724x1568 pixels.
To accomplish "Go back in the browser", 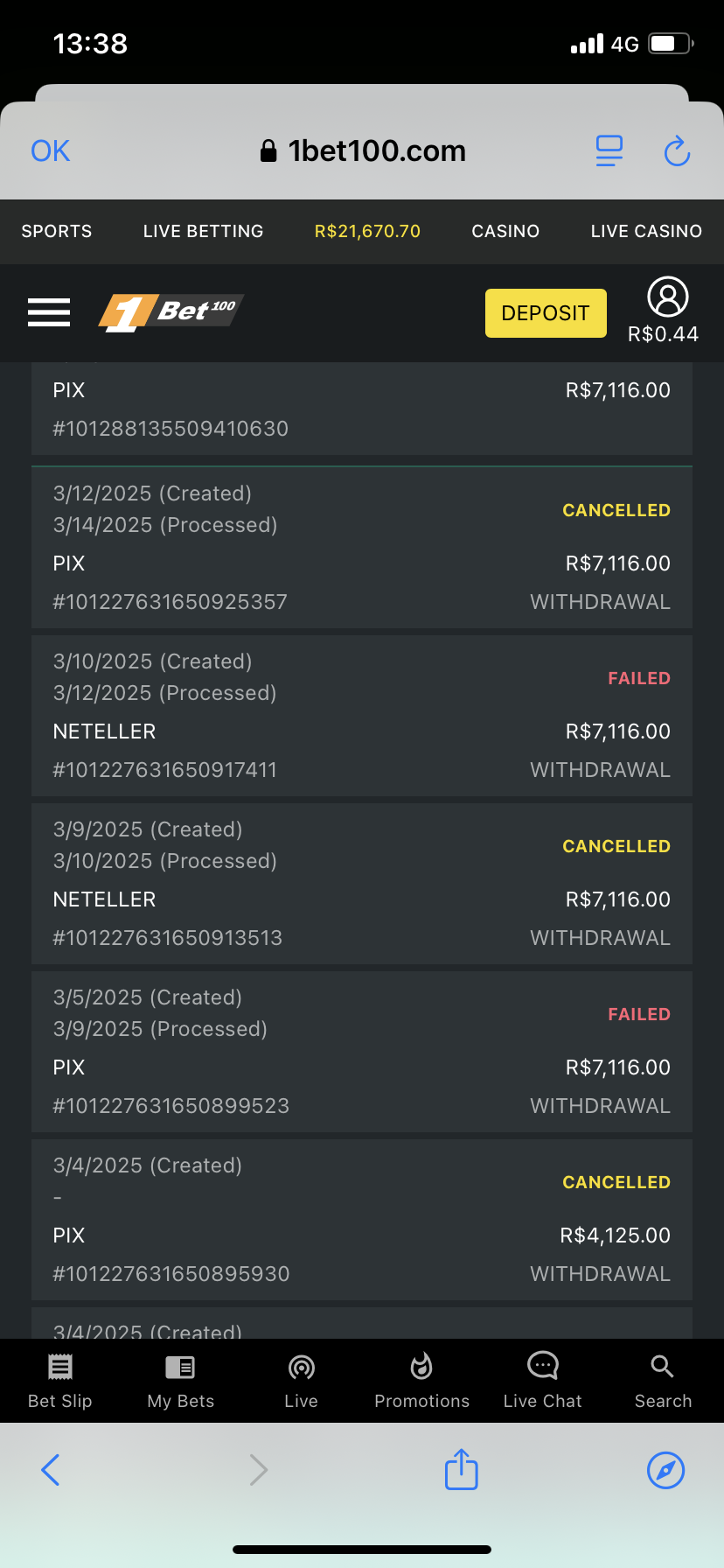I will pos(51,1469).
